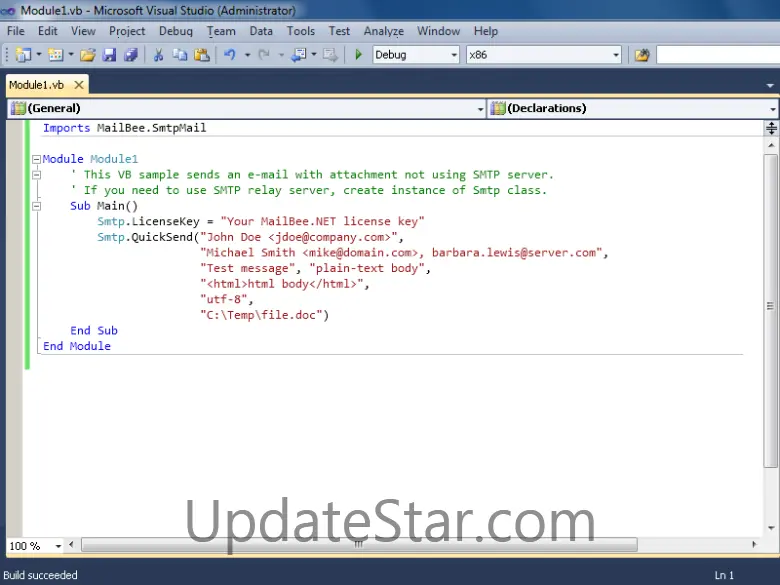Click the Paste clipboard icon
The height and width of the screenshot is (585, 780).
(201, 55)
